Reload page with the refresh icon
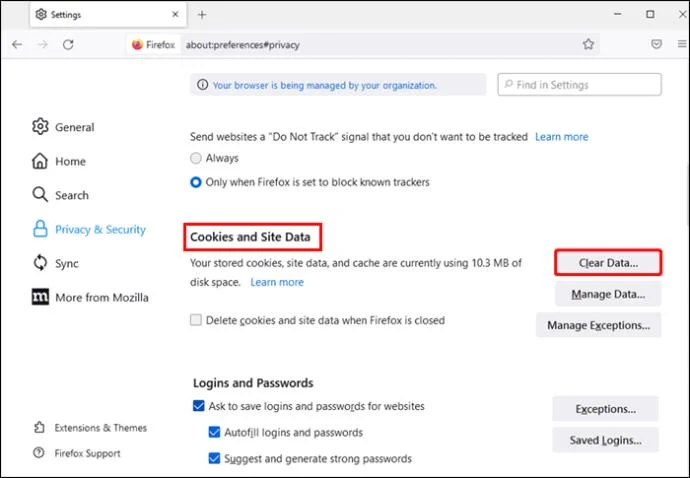Viewport: 690px width, 478px height. (68, 45)
